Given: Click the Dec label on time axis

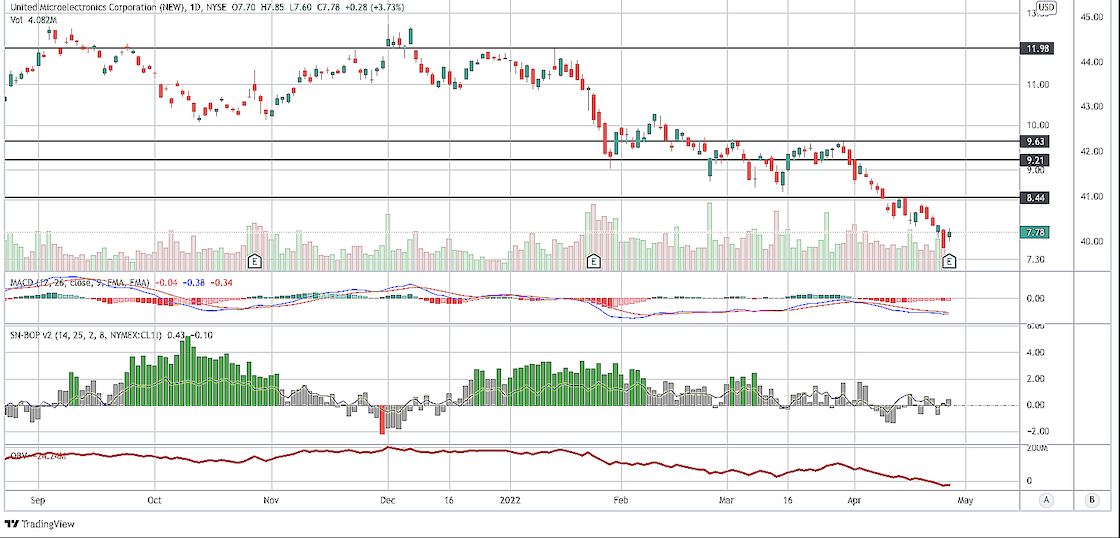Looking at the screenshot, I should click(387, 500).
